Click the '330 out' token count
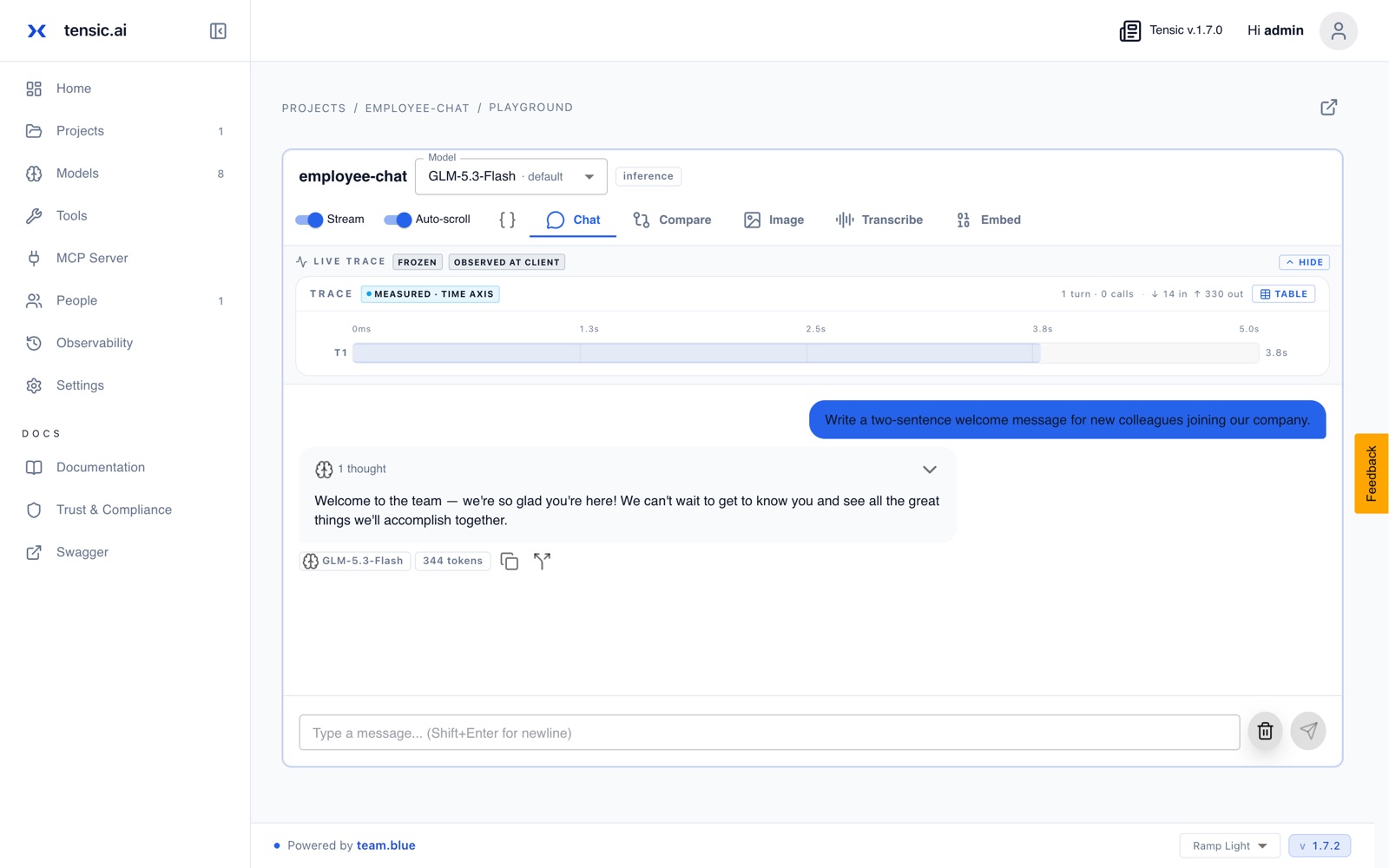1389x868 pixels. tap(1219, 294)
